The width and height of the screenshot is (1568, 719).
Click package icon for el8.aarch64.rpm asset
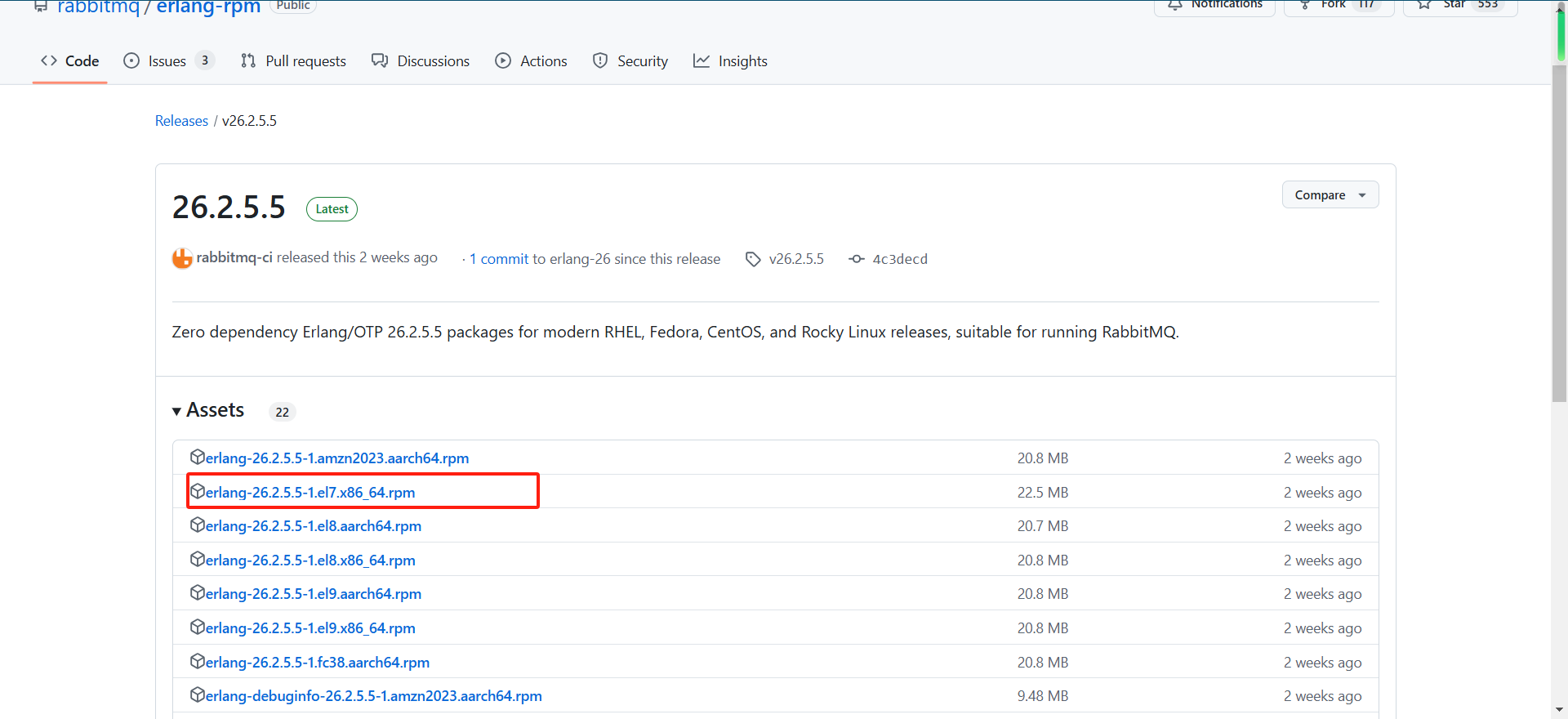click(197, 525)
